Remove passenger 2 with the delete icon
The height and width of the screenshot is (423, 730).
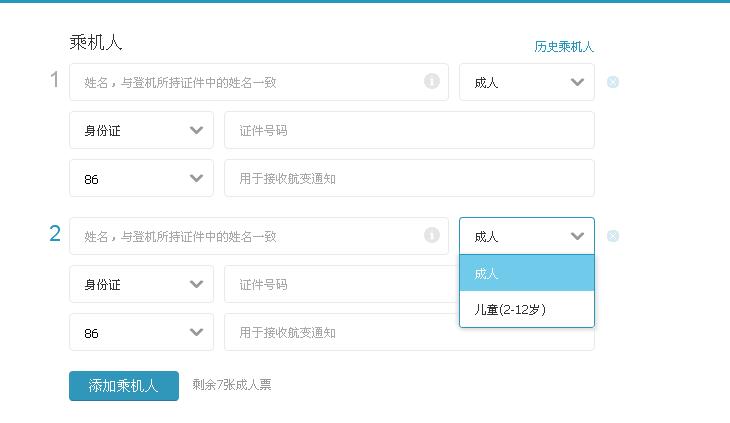[613, 236]
